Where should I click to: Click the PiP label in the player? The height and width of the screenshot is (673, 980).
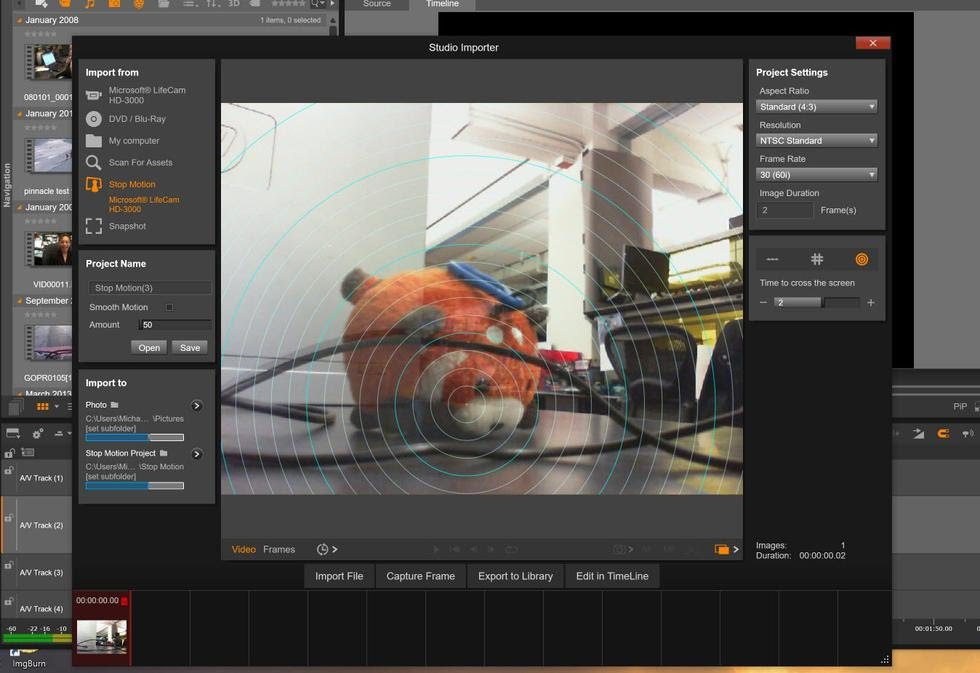(959, 406)
